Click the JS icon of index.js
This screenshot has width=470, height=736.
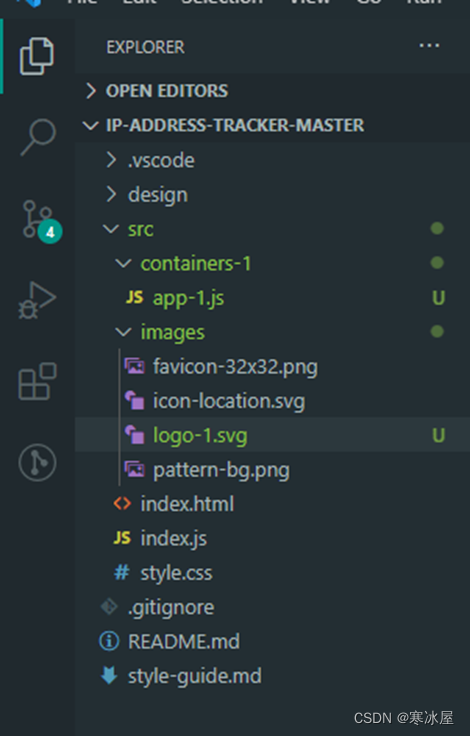coord(122,538)
